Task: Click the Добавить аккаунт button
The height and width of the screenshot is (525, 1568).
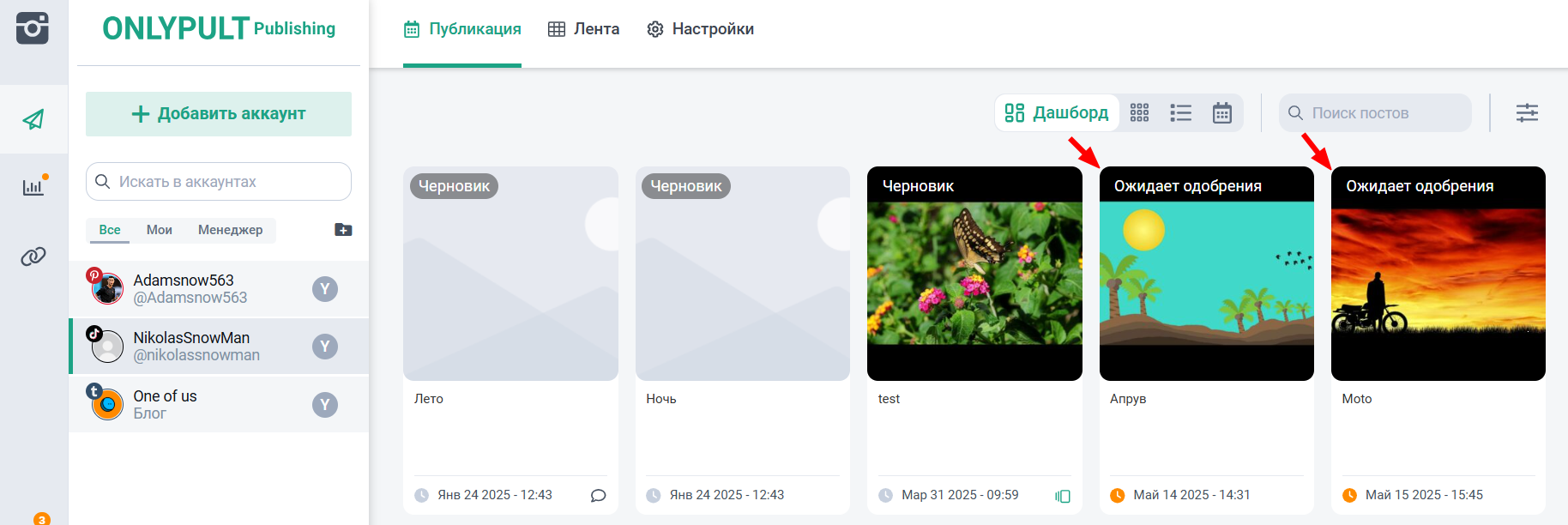Action: click(x=219, y=114)
